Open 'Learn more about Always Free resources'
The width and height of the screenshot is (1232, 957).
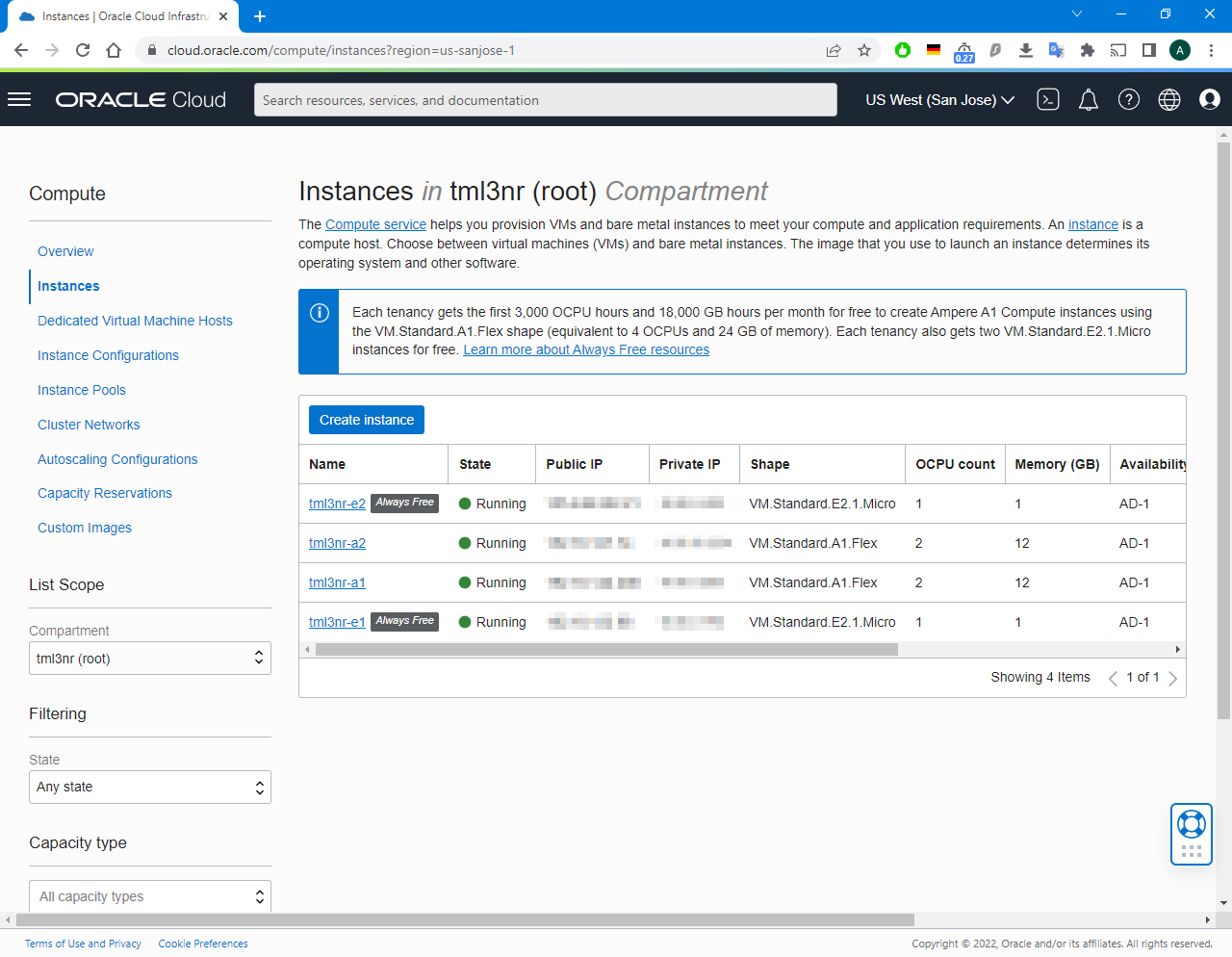586,349
